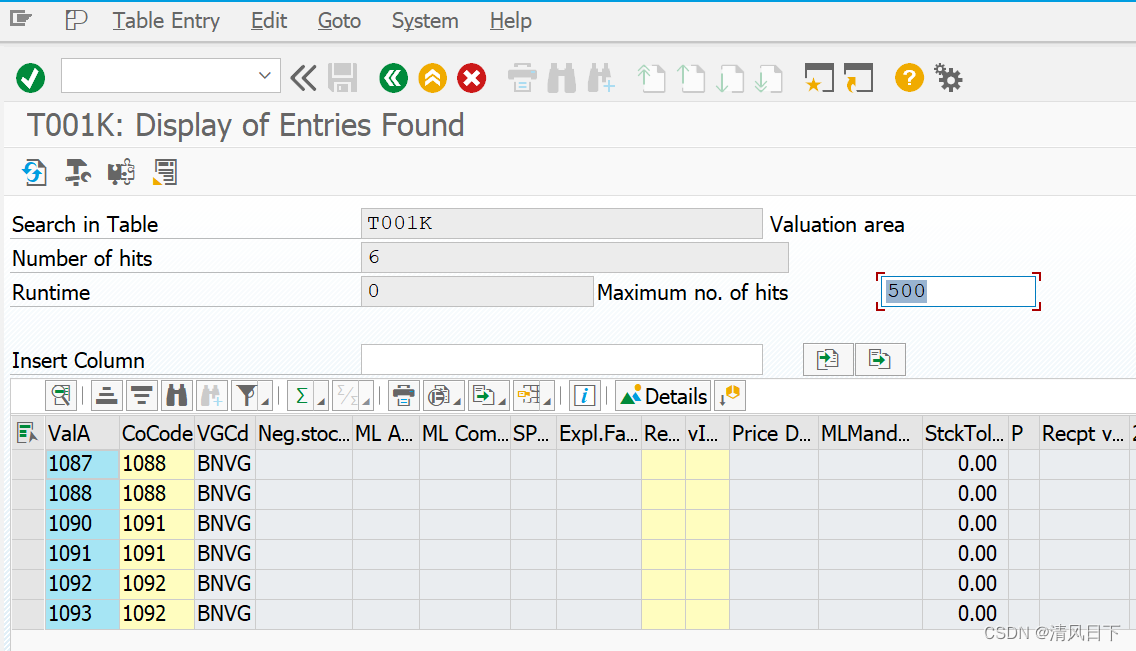1136x651 pixels.
Task: Open the Table Entry menu
Action: point(166,21)
